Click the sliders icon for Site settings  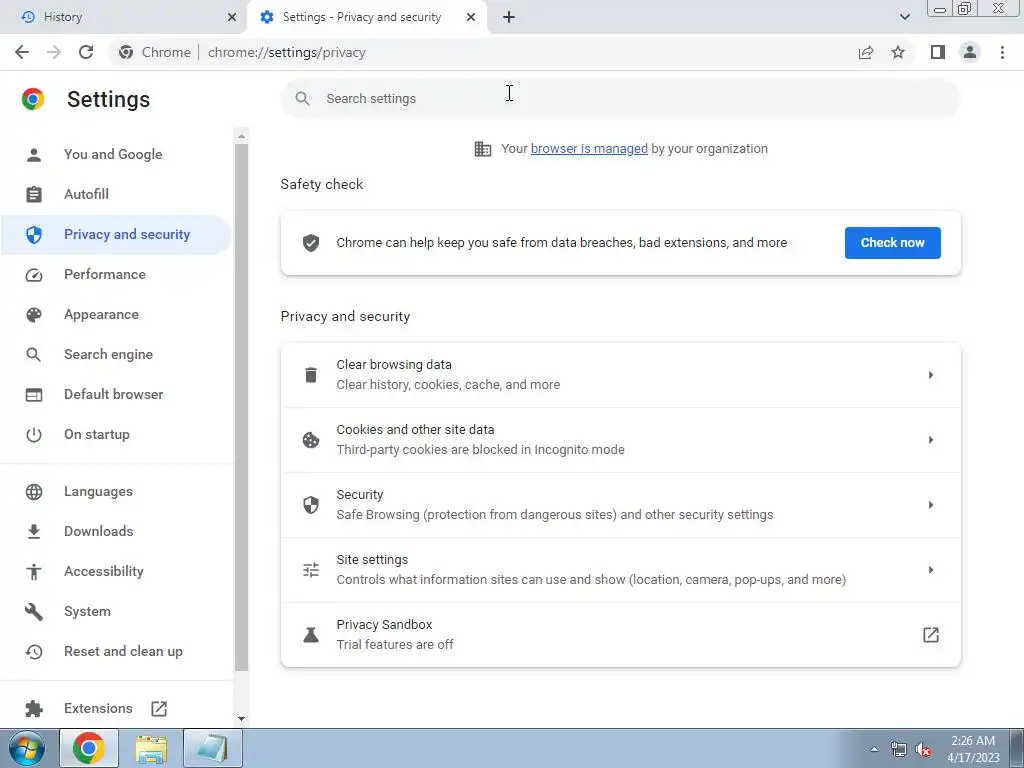tap(311, 569)
